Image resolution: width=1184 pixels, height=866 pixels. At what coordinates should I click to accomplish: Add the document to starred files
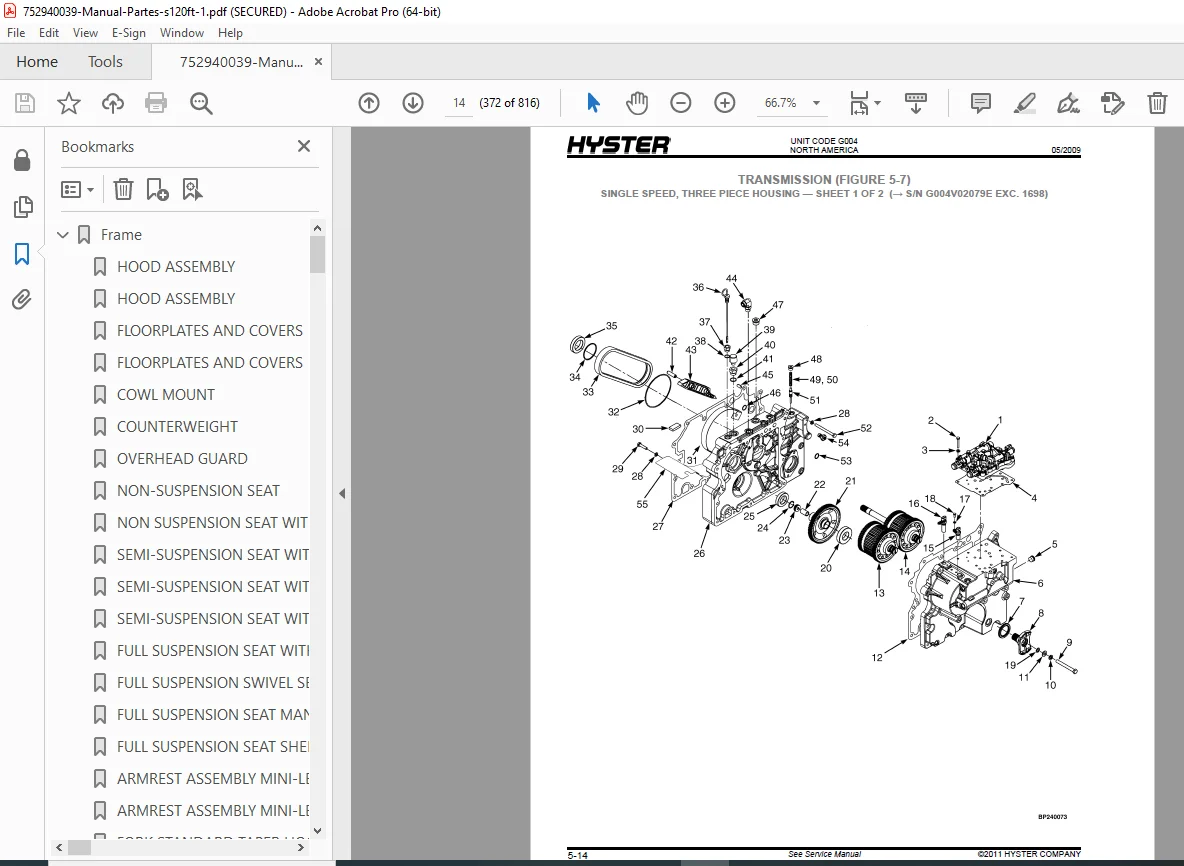coord(69,103)
